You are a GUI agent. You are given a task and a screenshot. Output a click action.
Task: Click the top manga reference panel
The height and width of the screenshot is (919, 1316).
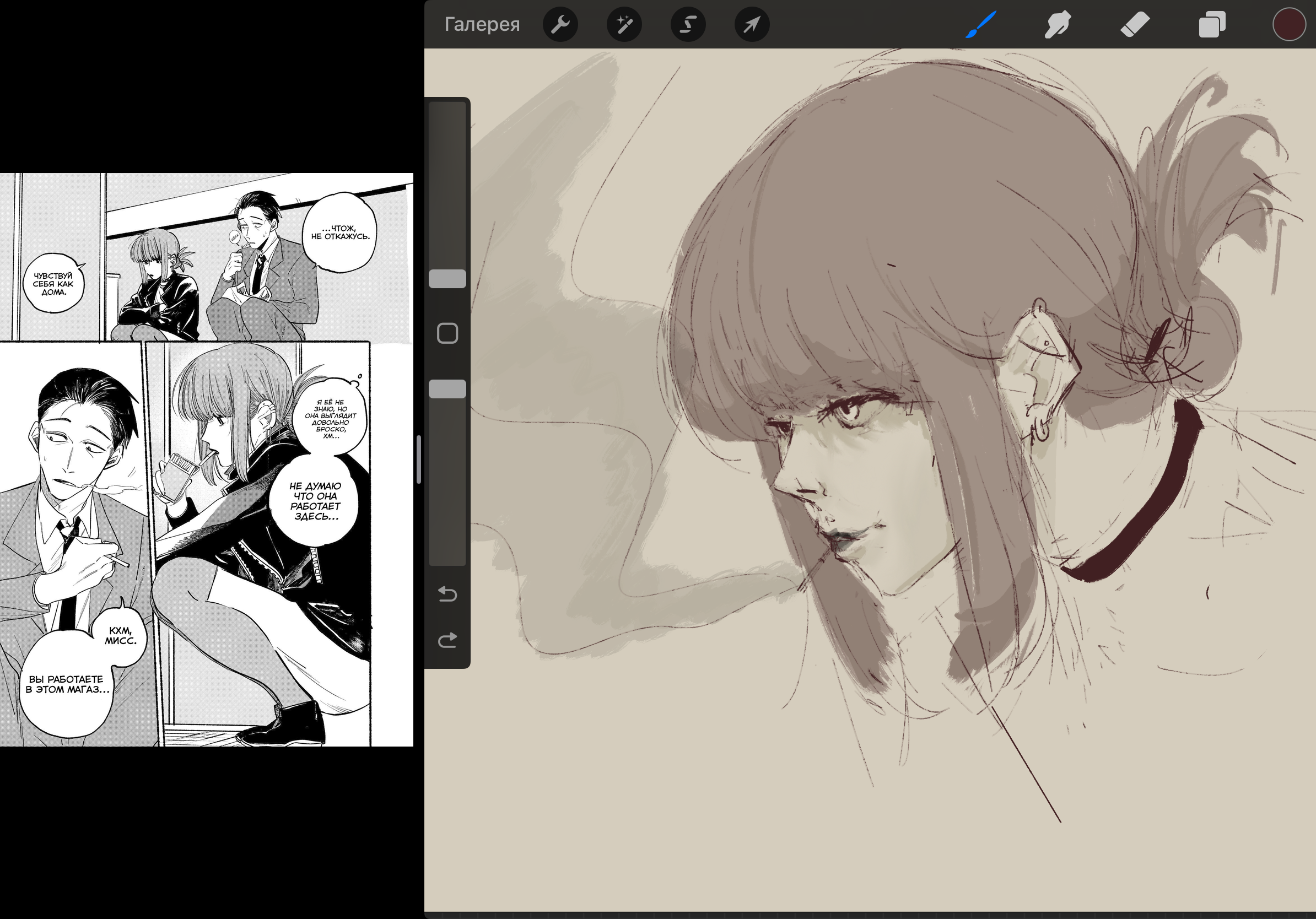(x=206, y=257)
